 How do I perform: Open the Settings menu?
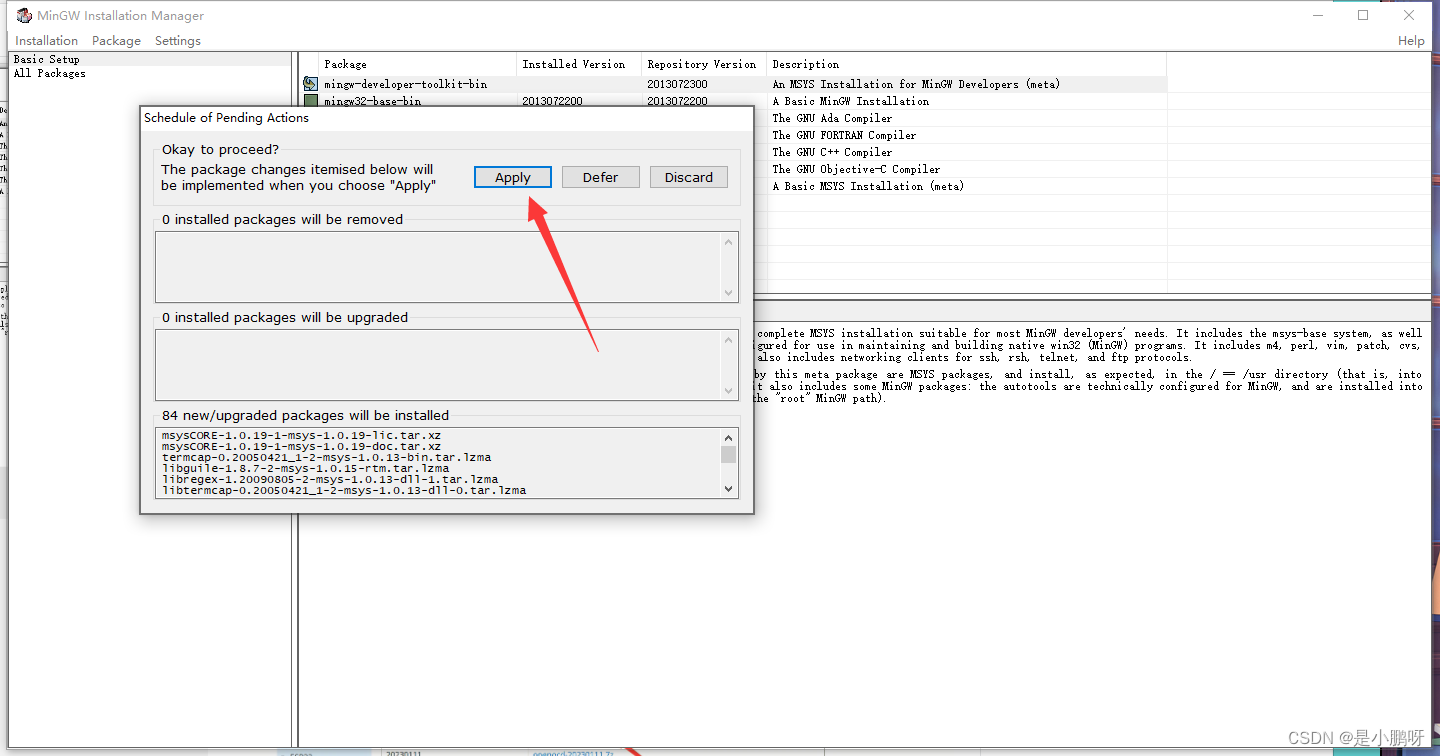(178, 41)
